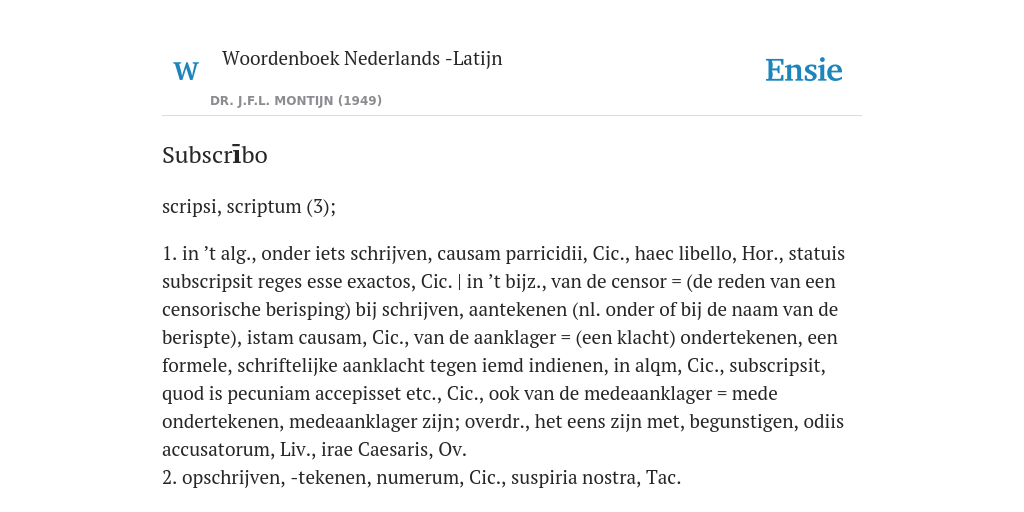Click the Subscrībo entry heading
Image resolution: width=1024 pixels, height=512 pixels.
(x=215, y=155)
